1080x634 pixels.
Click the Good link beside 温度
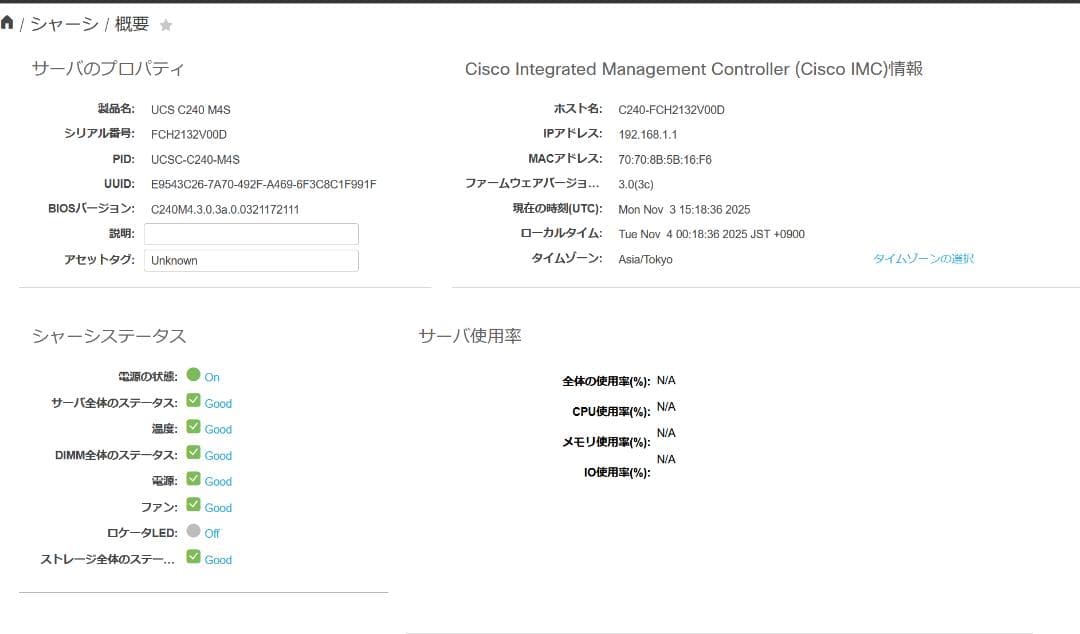(x=217, y=429)
